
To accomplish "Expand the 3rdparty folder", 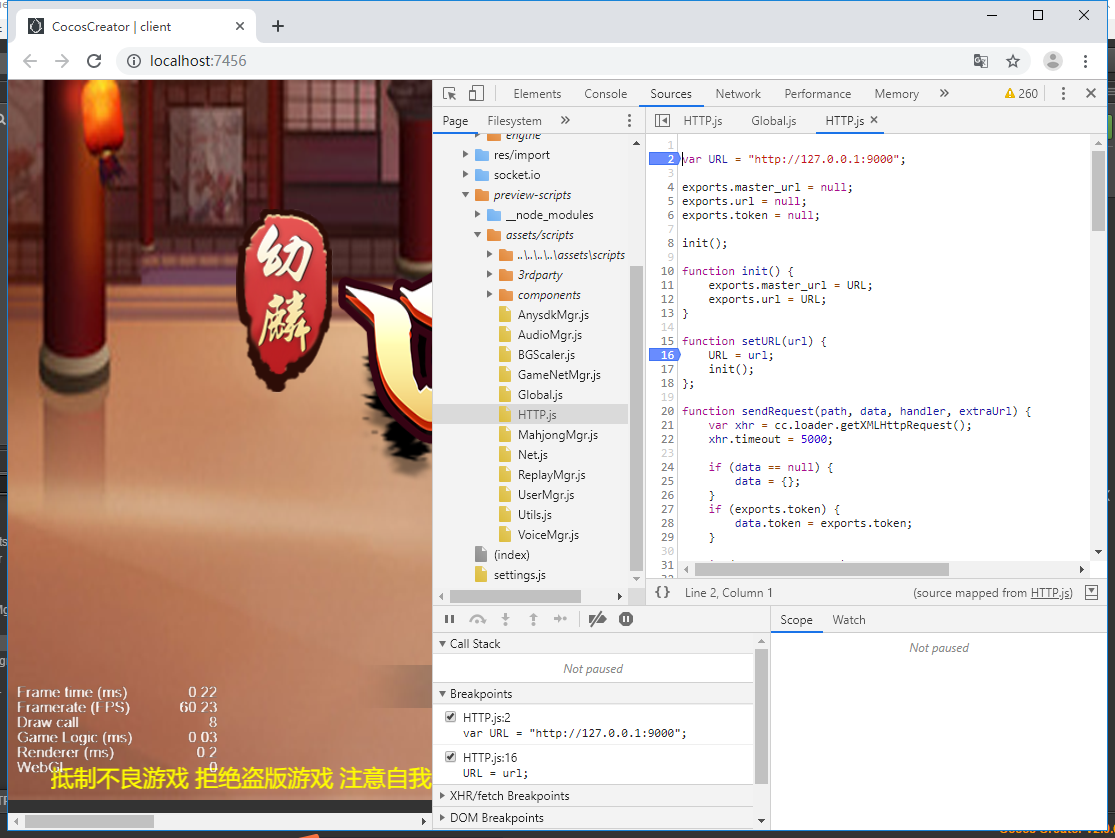I will click(x=490, y=274).
